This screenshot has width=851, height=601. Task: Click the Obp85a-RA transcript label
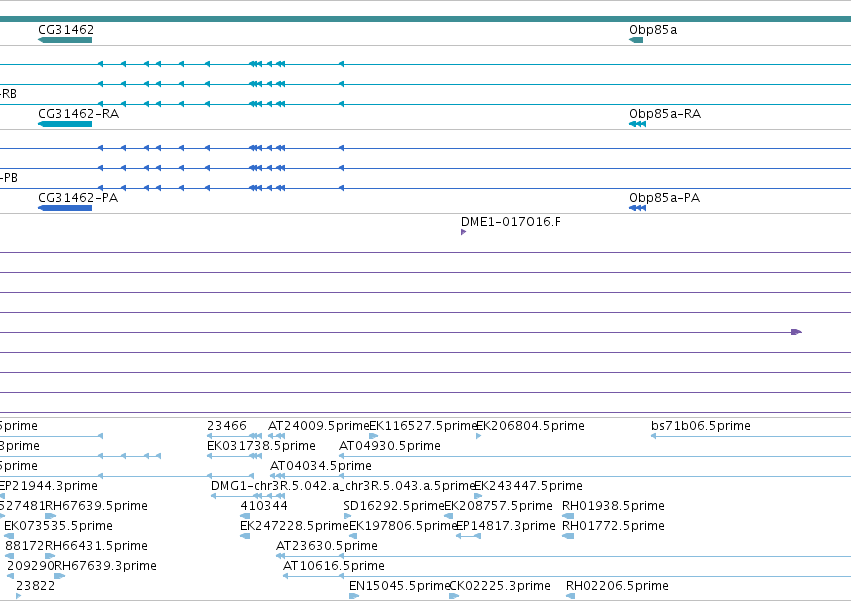tap(665, 114)
